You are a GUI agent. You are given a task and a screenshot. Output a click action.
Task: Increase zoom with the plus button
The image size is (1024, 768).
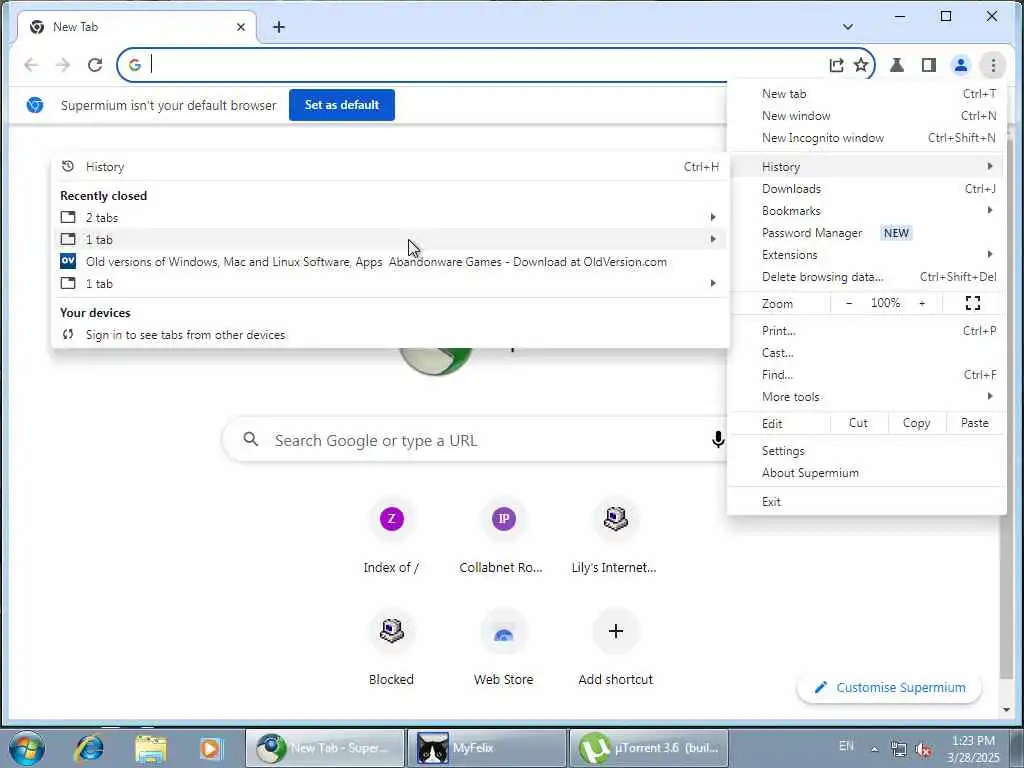click(x=921, y=303)
